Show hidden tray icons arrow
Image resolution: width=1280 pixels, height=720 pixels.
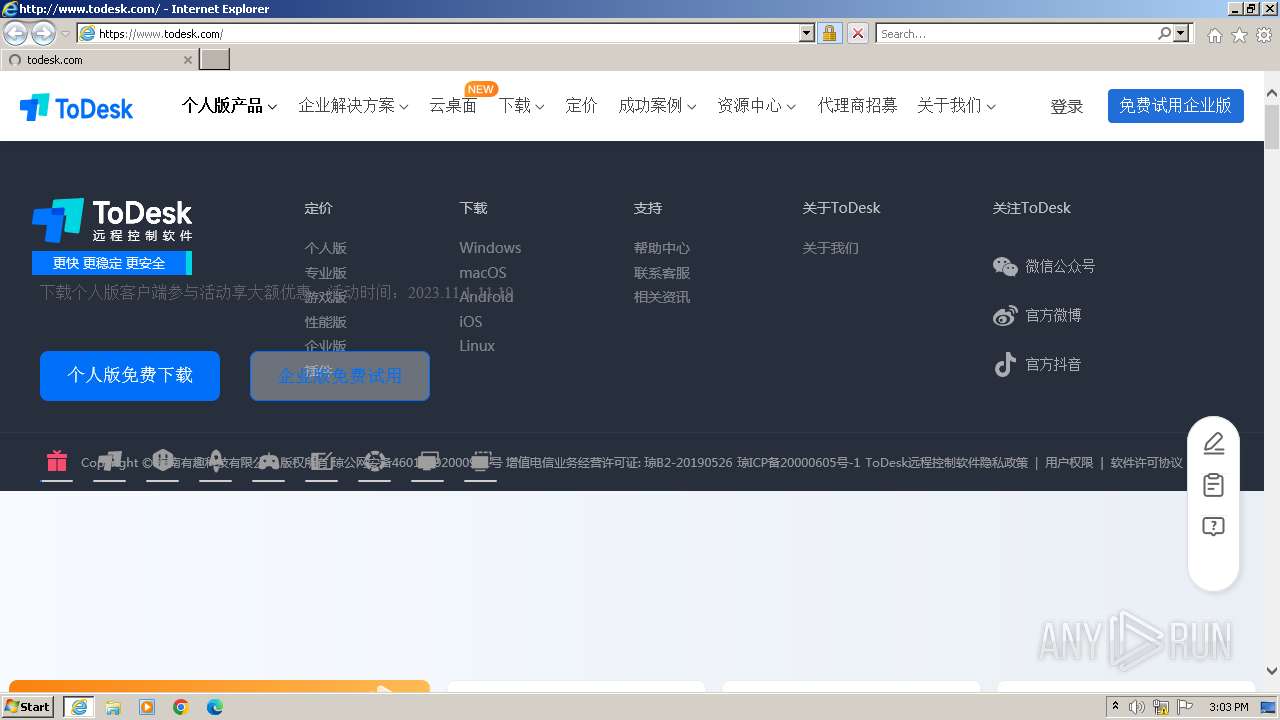1116,706
